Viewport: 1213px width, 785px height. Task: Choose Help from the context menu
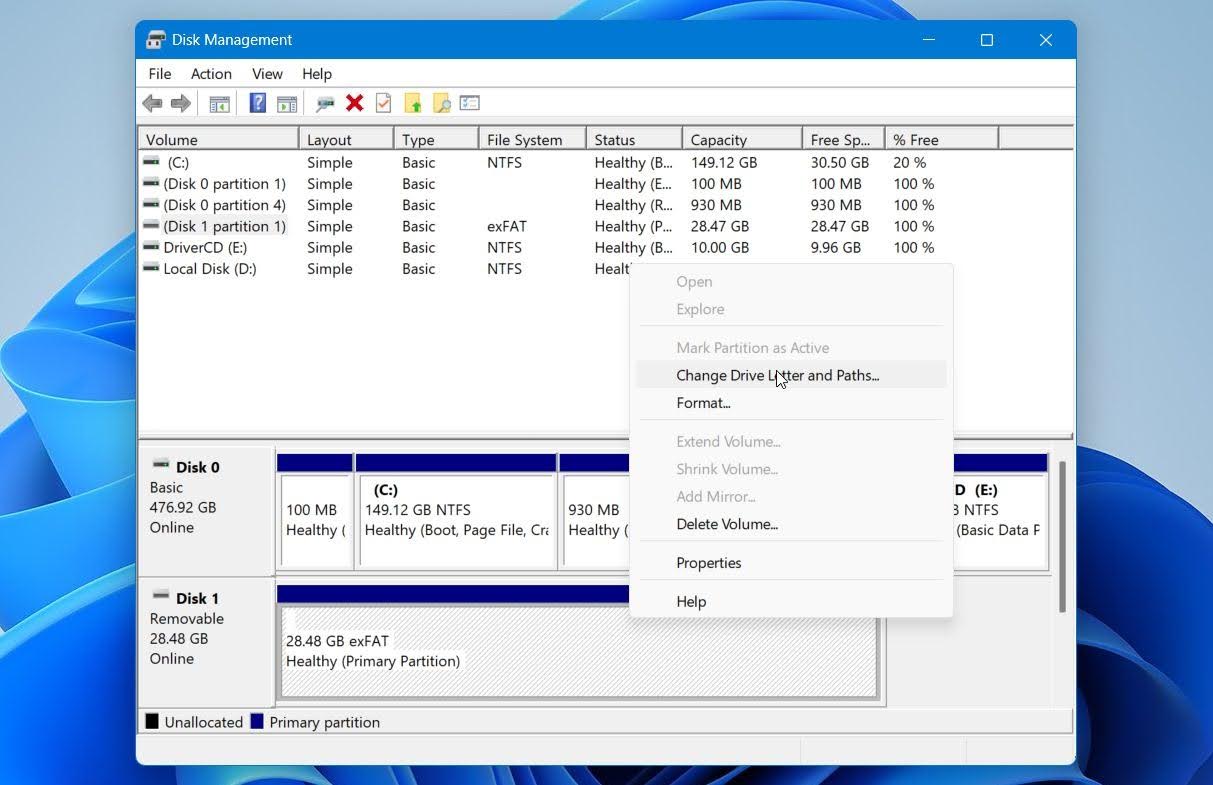click(x=791, y=602)
